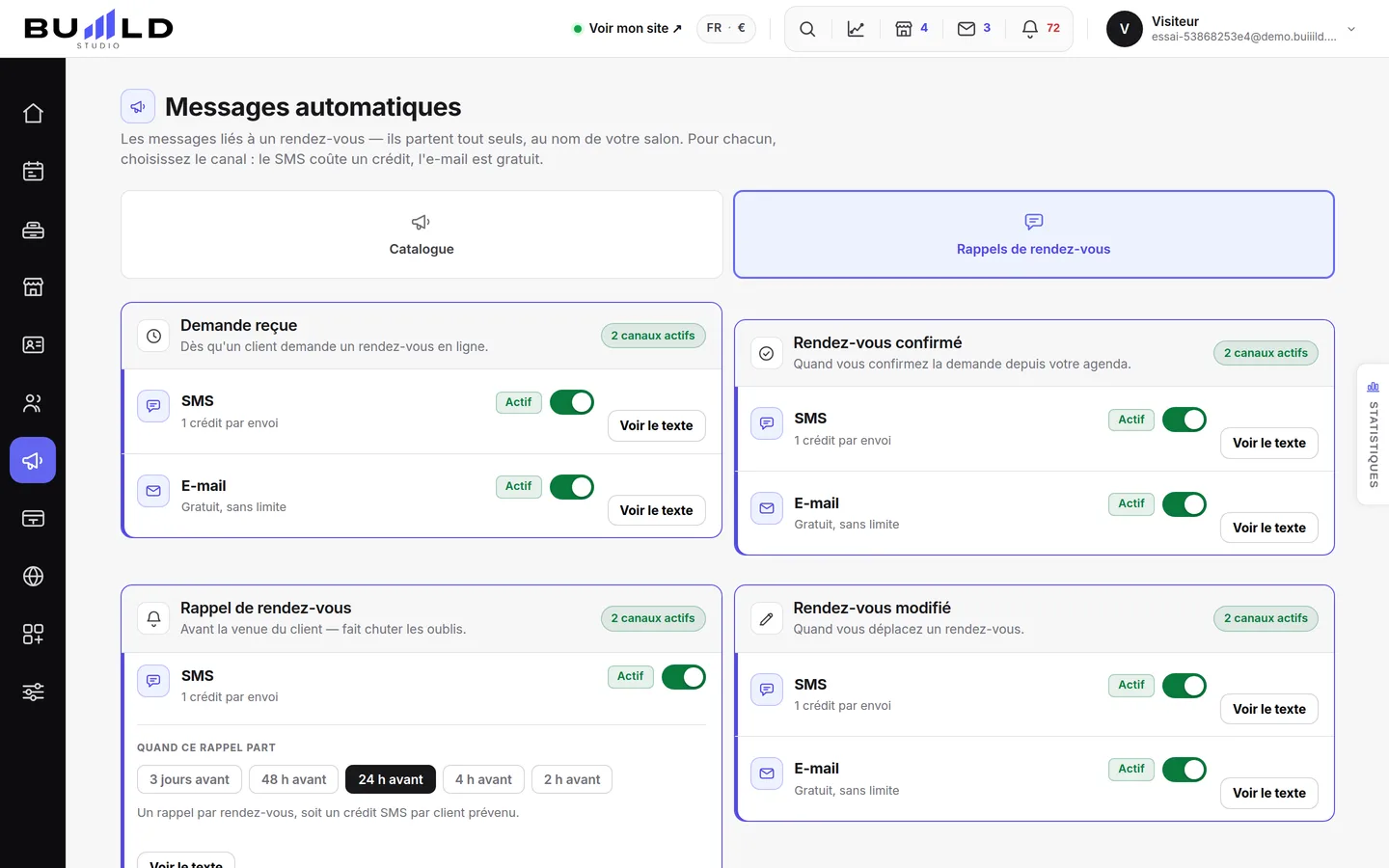
Task: View E-mail text for Demande reçue
Action: click(657, 510)
